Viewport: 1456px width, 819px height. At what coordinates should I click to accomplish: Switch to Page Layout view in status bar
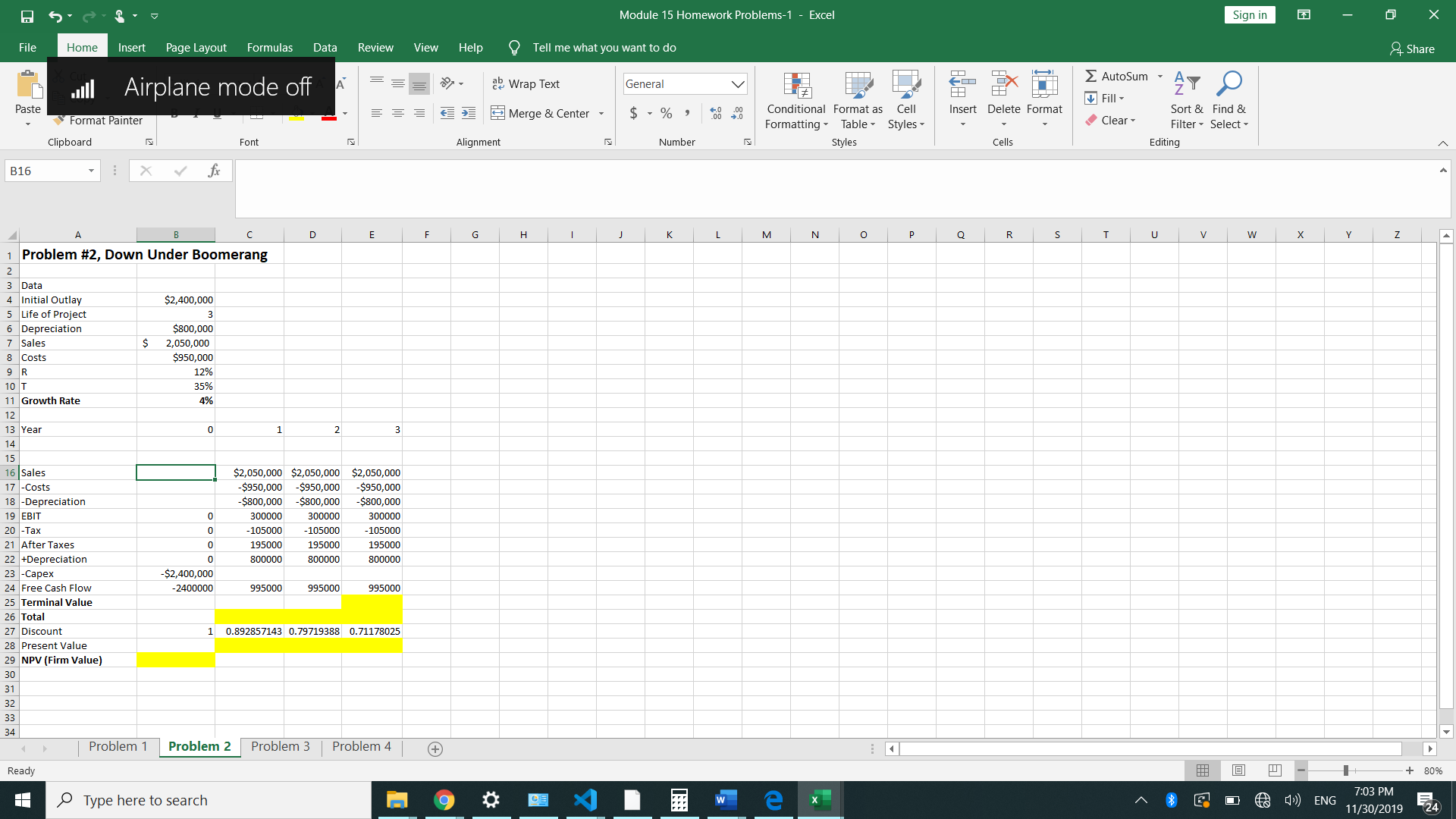[1238, 770]
